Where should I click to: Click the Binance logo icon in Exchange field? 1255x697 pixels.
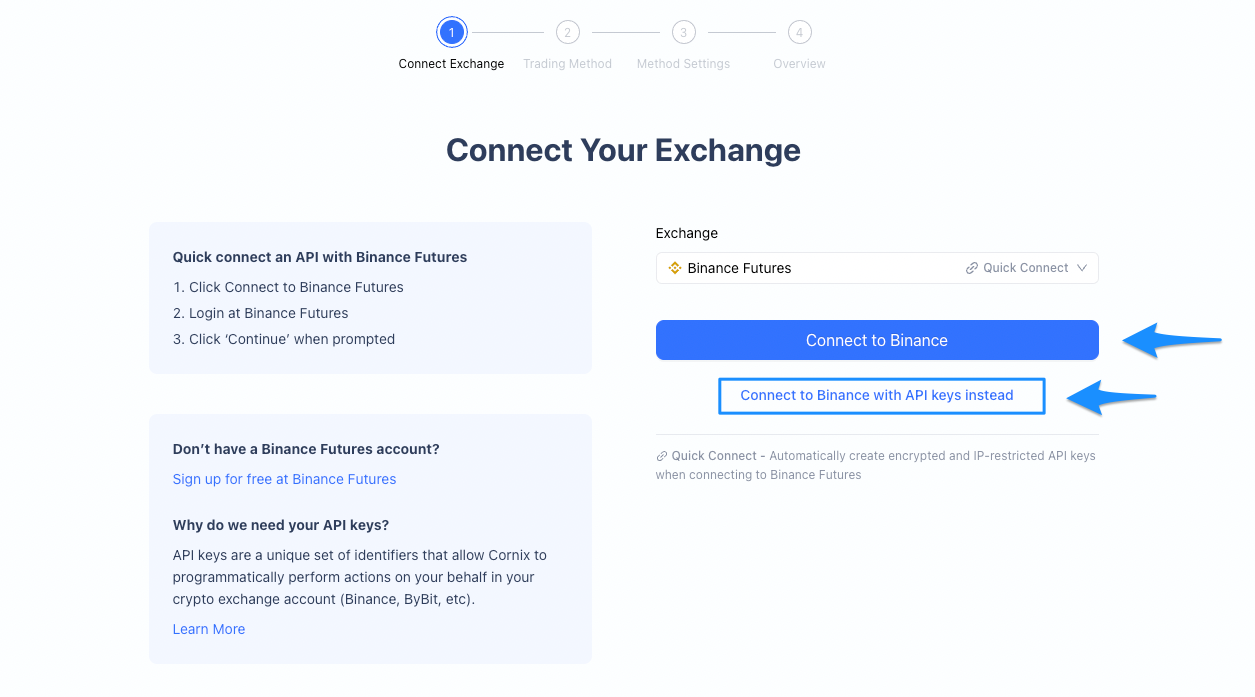[x=674, y=268]
